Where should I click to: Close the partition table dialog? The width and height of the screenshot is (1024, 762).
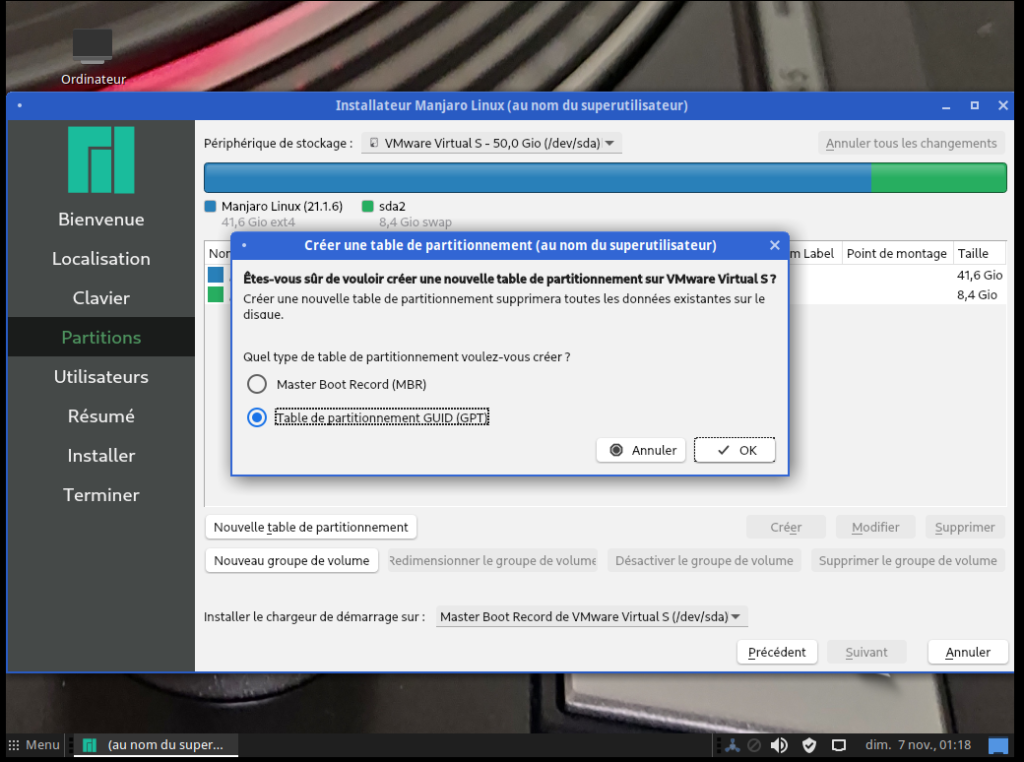coord(774,245)
